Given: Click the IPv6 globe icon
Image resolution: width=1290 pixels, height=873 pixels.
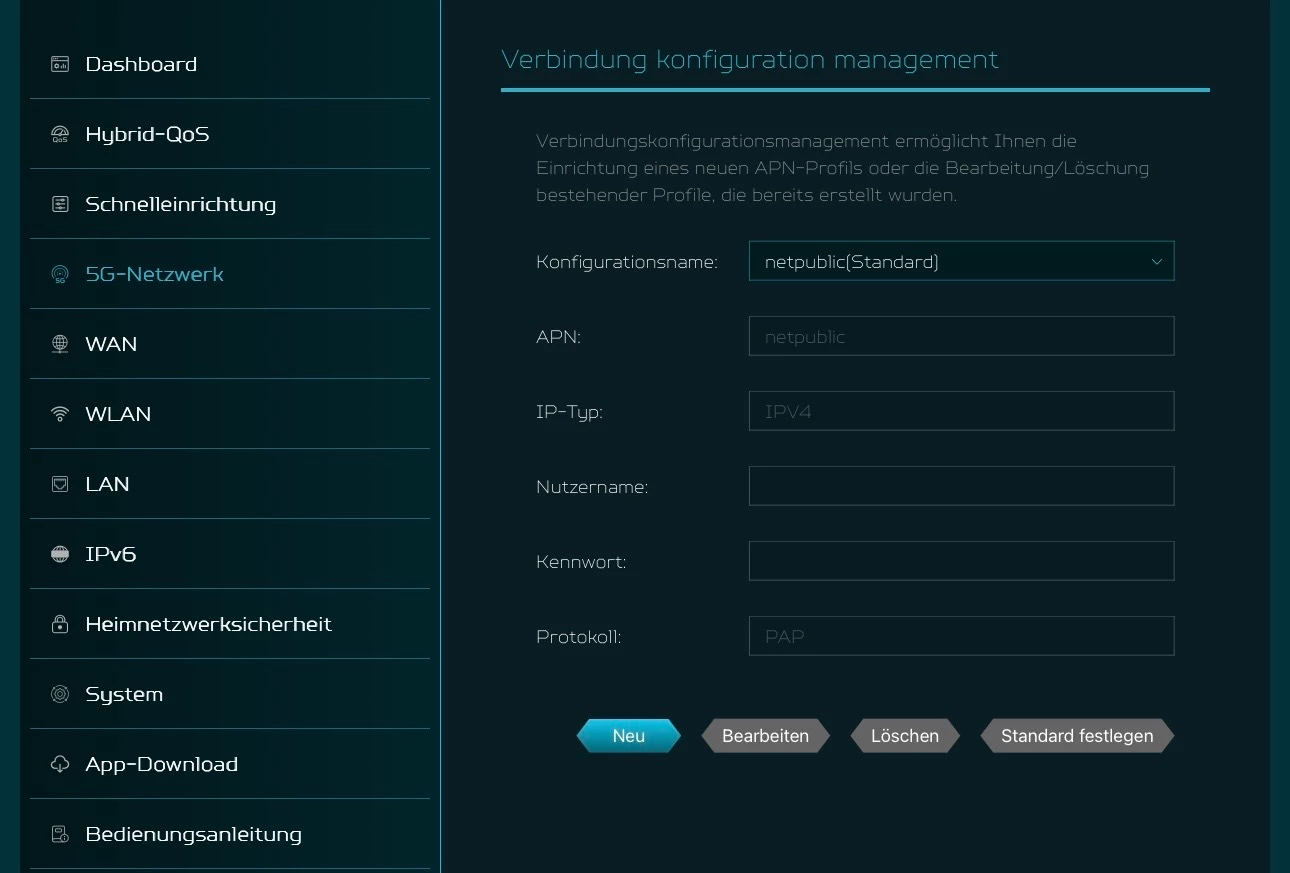Looking at the screenshot, I should (60, 554).
